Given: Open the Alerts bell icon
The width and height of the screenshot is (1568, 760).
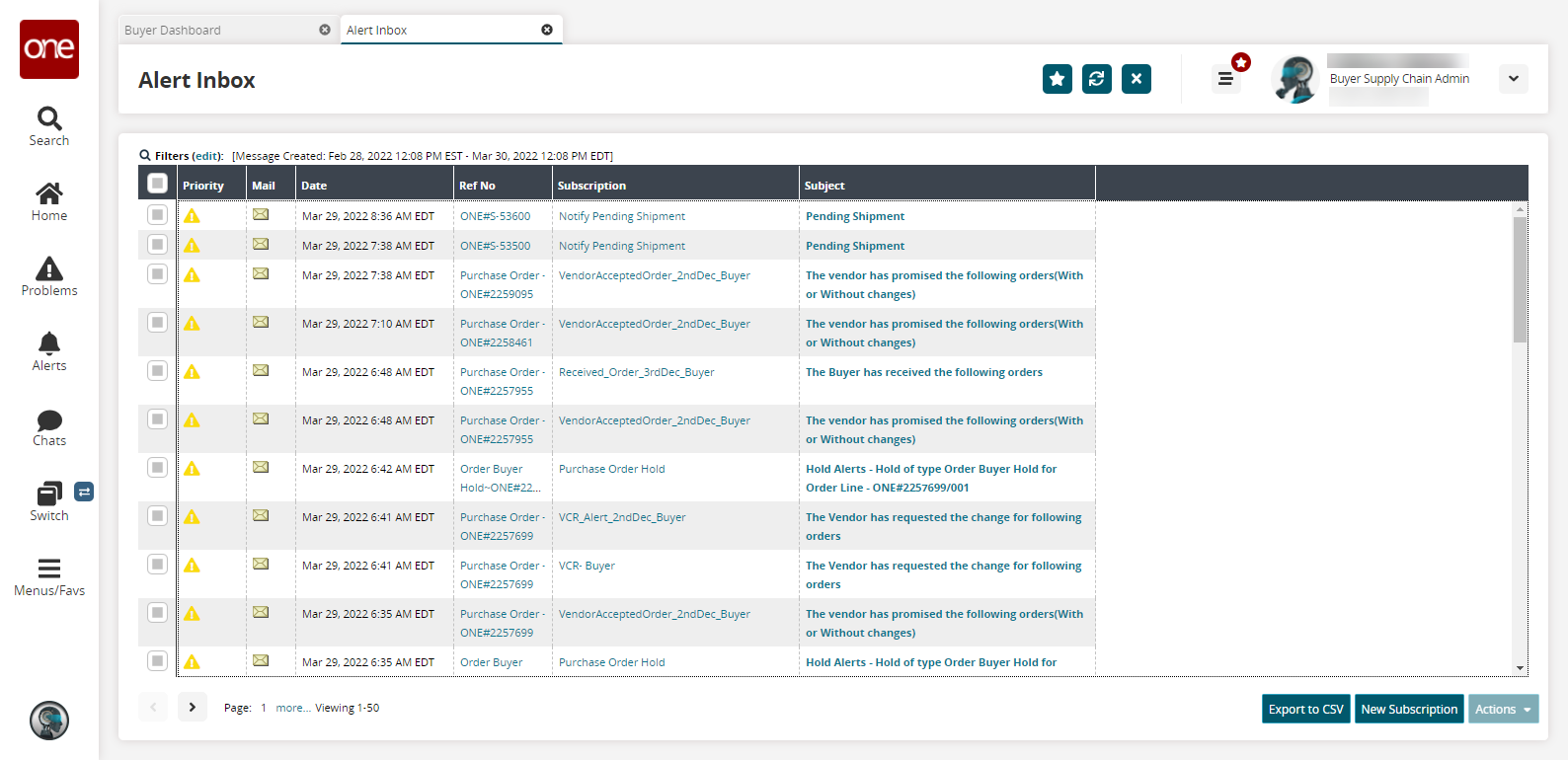Looking at the screenshot, I should (49, 344).
